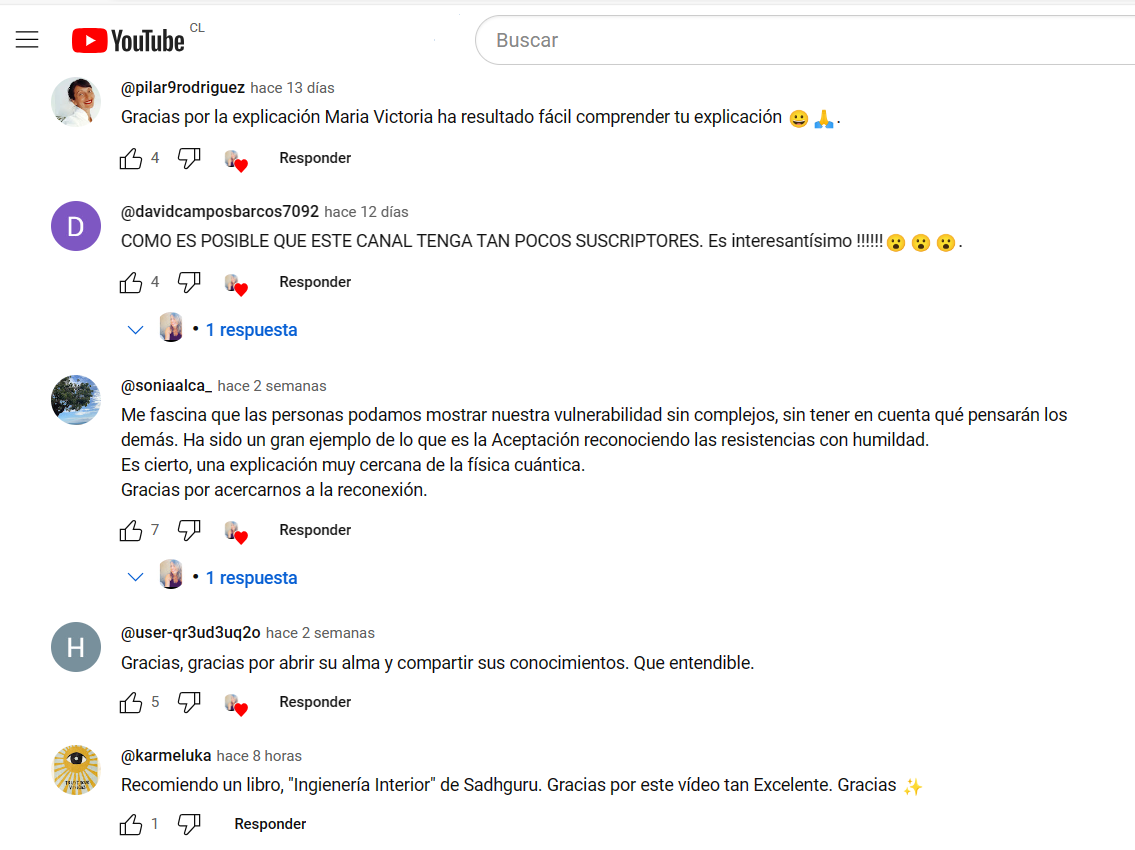Open the hamburger guide menu

tap(27, 40)
